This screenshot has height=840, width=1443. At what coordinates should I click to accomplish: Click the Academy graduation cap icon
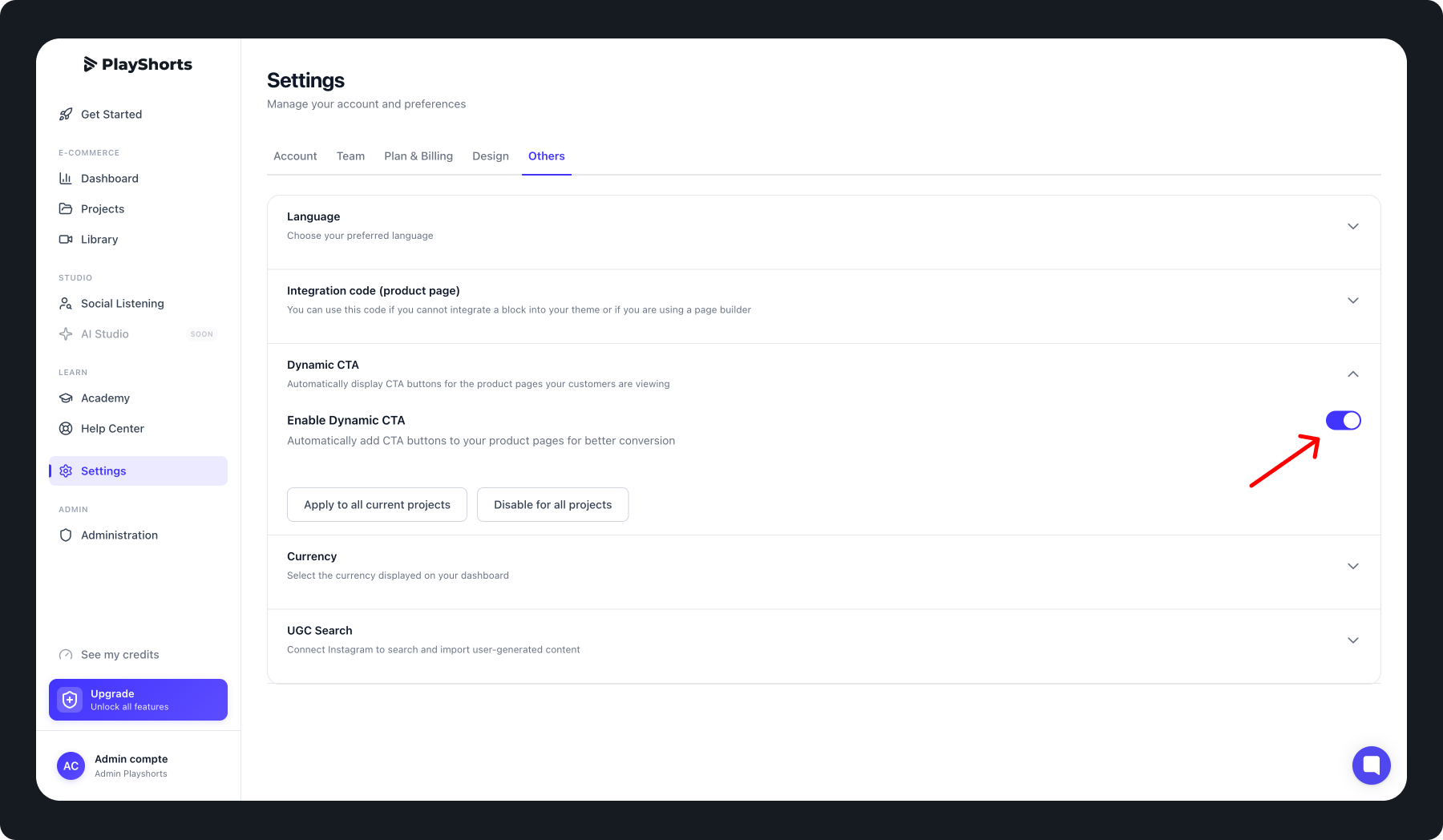point(66,398)
